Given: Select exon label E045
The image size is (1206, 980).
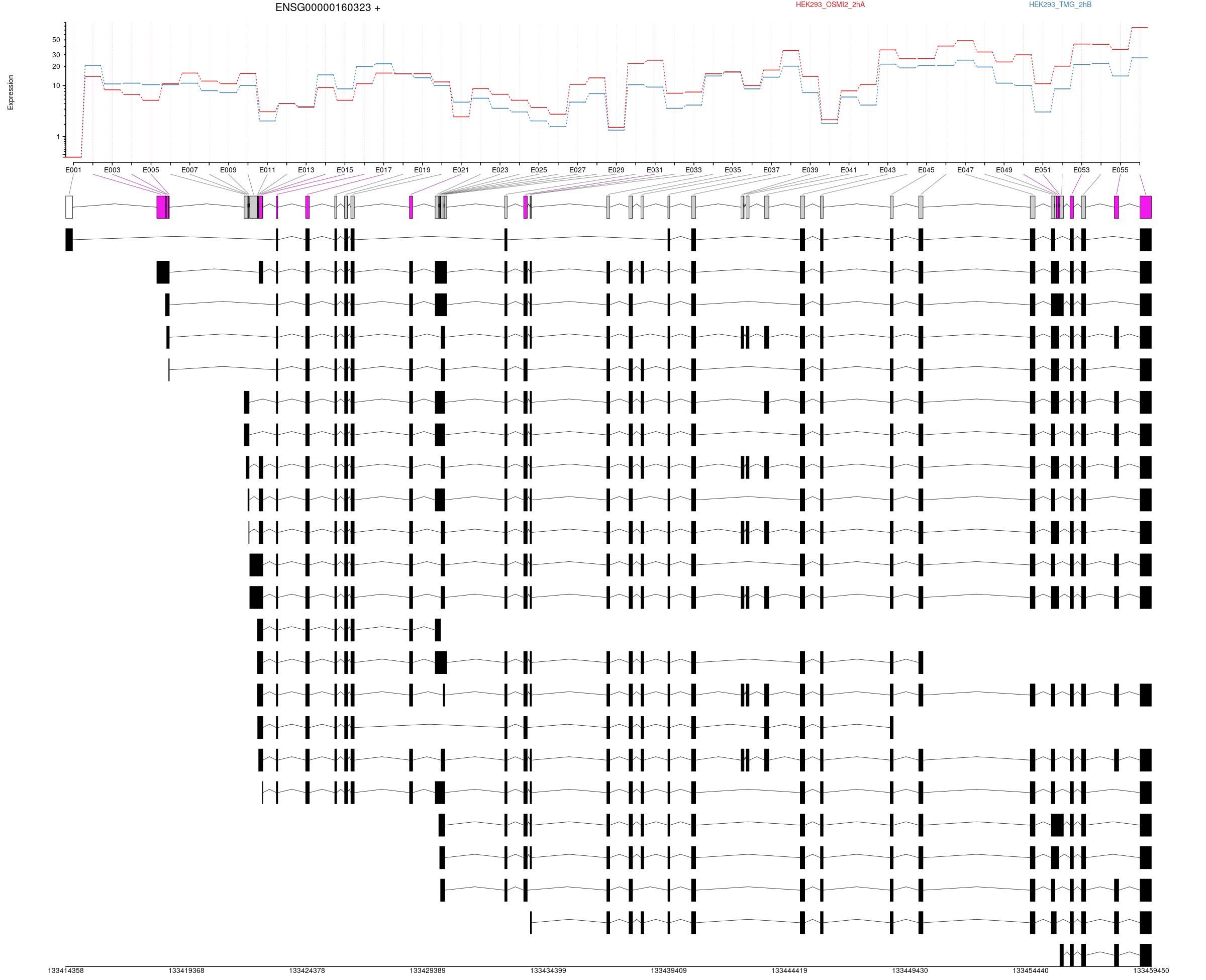Looking at the screenshot, I should [926, 170].
